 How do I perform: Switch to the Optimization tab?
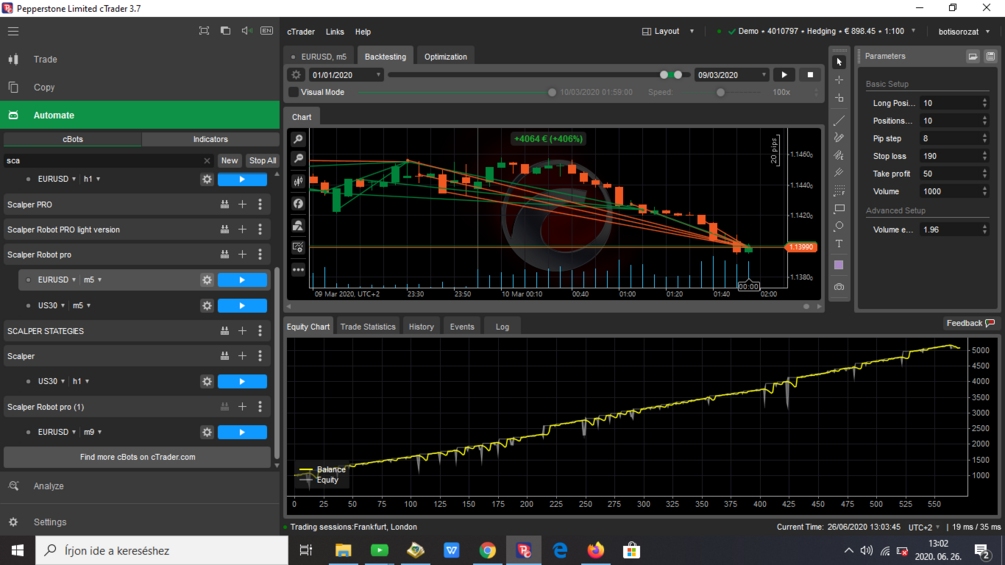click(x=445, y=56)
